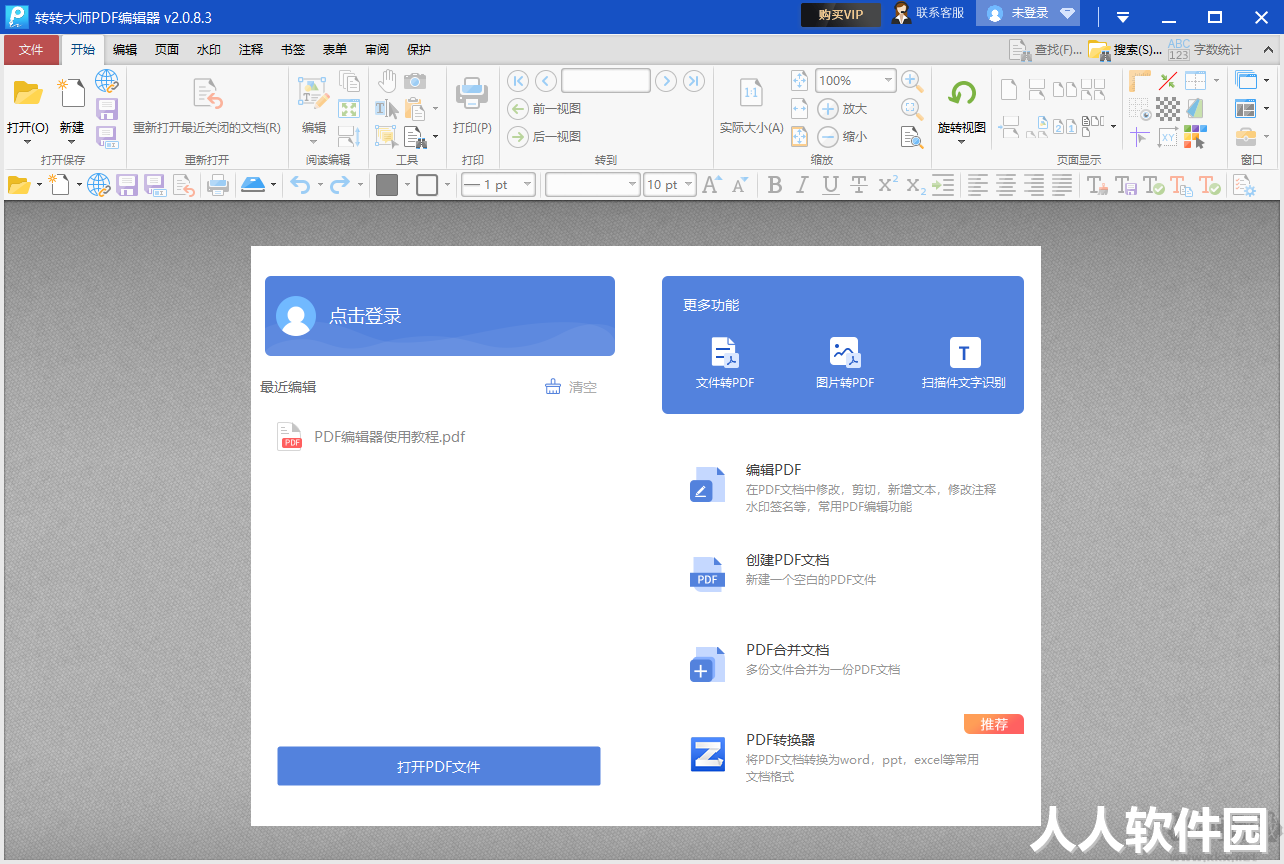Image resolution: width=1284 pixels, height=864 pixels.
Task: Switch to the 编辑 tab
Action: [125, 49]
